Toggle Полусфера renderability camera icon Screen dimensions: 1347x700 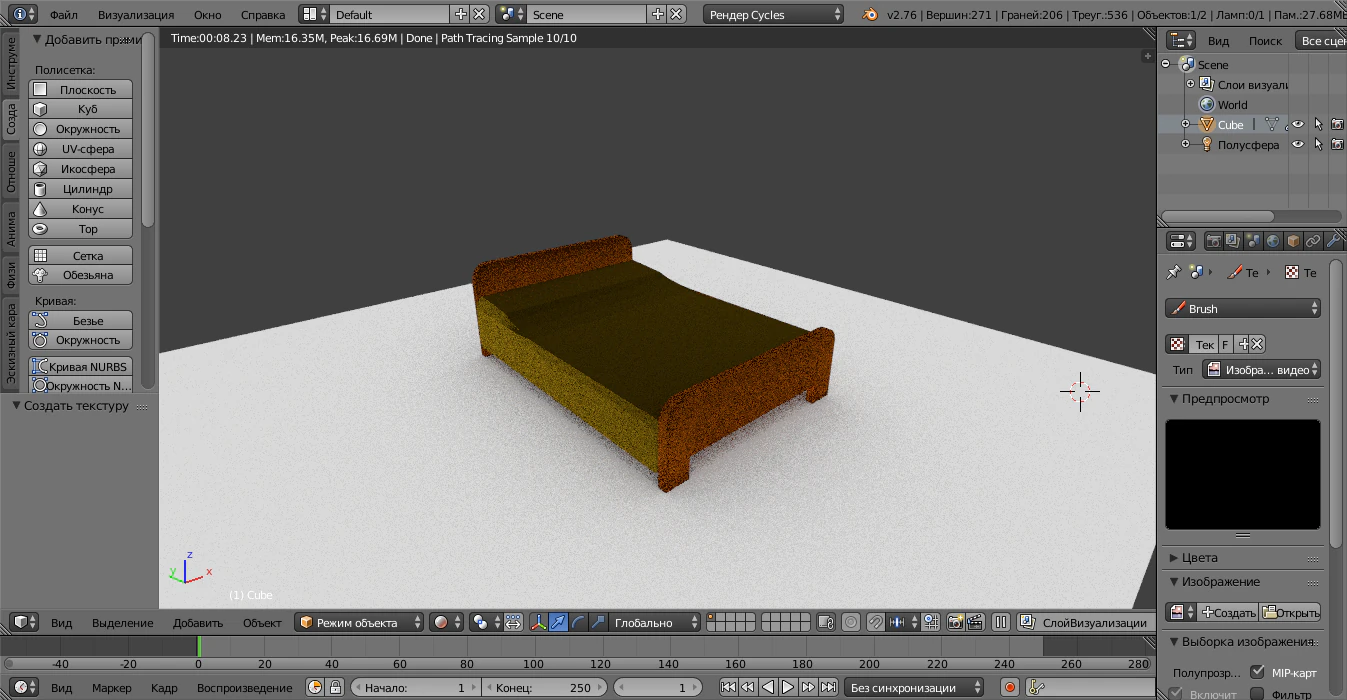1338,145
